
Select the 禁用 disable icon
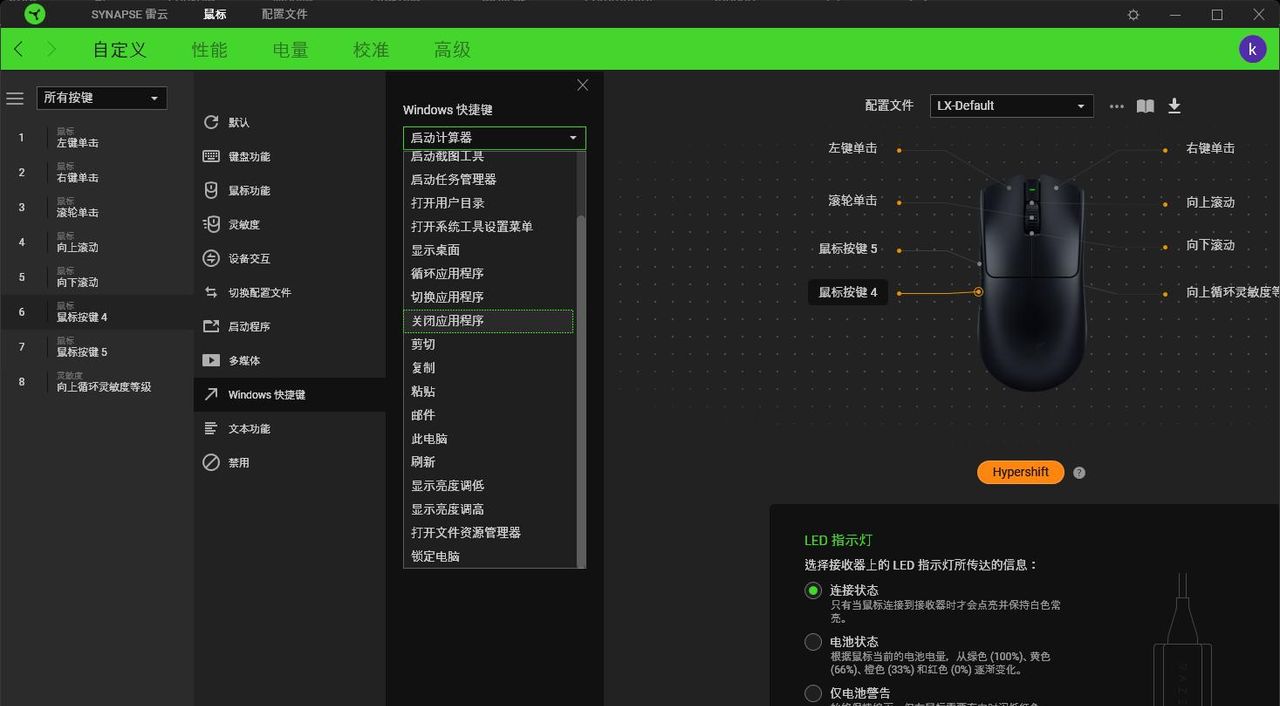point(211,462)
